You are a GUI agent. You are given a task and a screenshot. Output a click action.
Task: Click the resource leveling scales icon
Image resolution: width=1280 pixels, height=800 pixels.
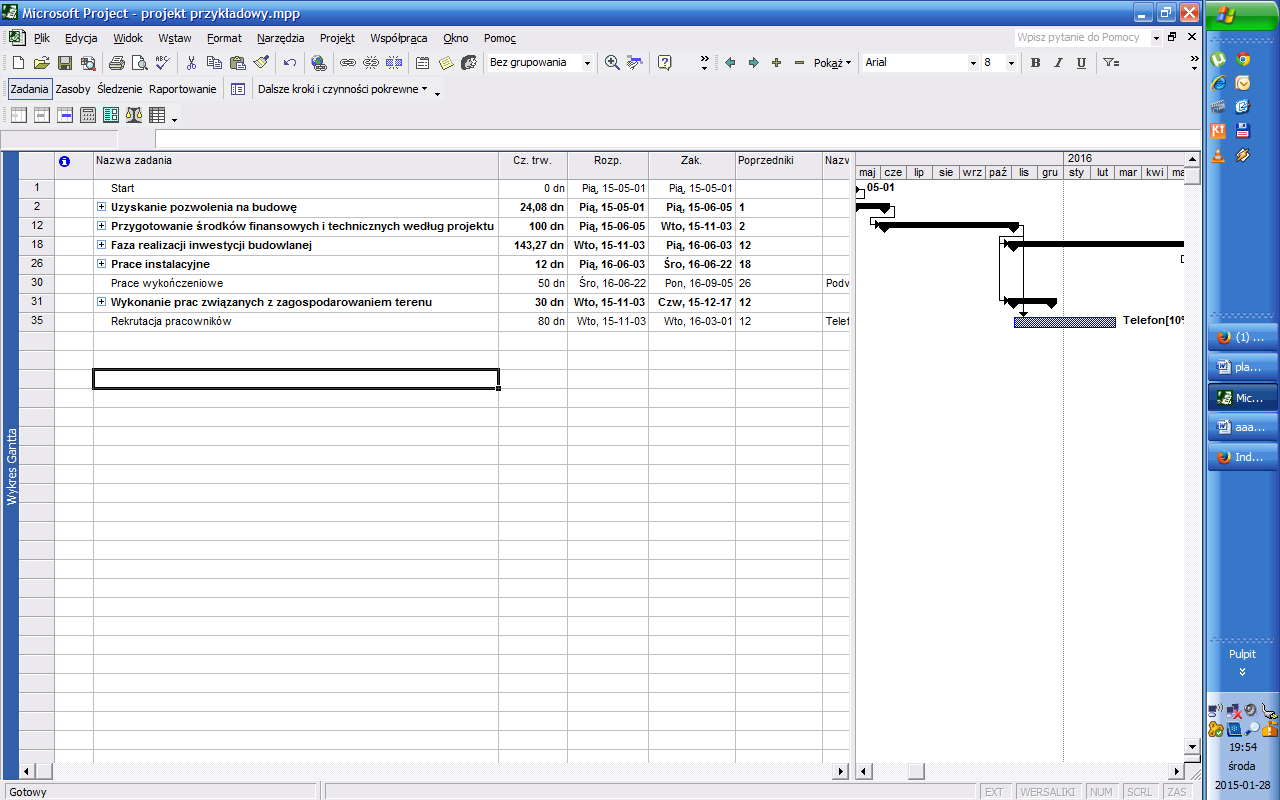[x=134, y=115]
